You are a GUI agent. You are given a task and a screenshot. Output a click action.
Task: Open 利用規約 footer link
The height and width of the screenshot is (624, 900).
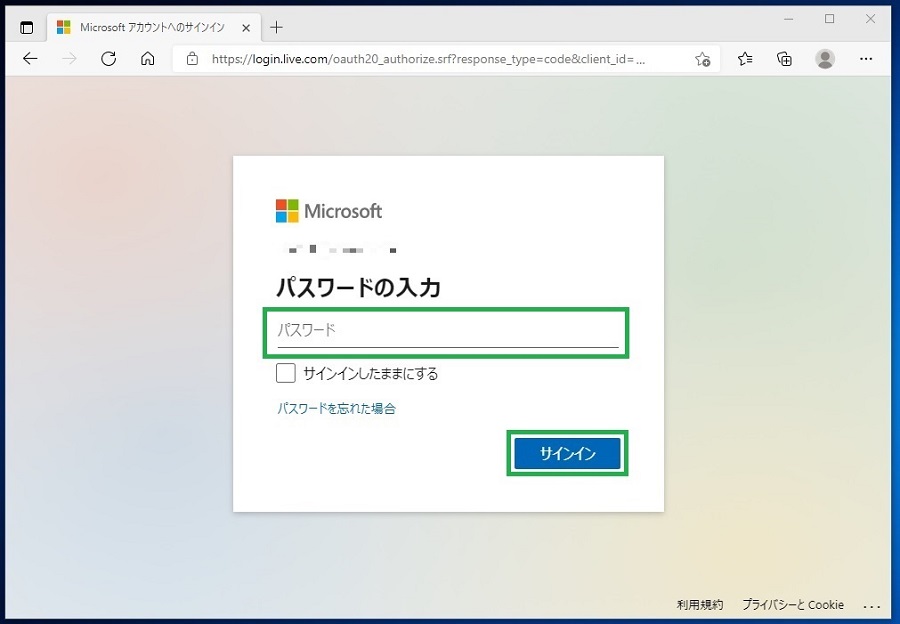[700, 604]
